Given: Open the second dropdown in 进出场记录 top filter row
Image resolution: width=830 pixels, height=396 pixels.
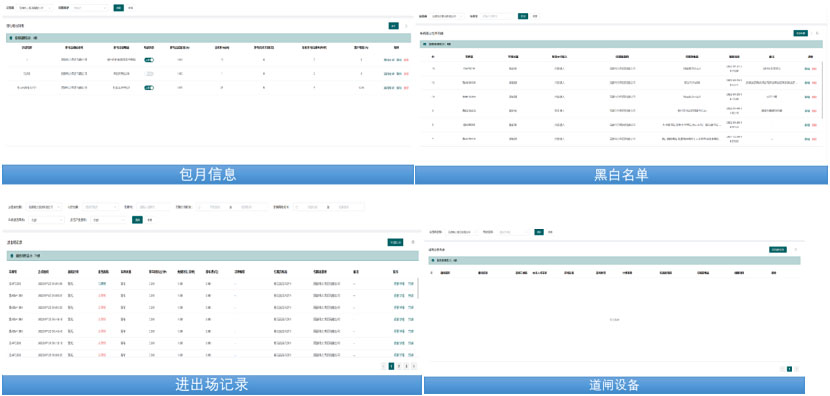Looking at the screenshot, I should point(101,207).
